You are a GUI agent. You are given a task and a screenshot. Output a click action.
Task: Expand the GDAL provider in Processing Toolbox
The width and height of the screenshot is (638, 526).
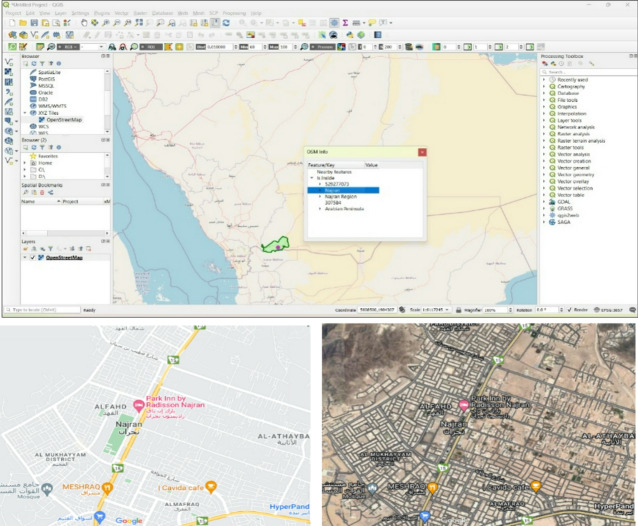[x=544, y=202]
